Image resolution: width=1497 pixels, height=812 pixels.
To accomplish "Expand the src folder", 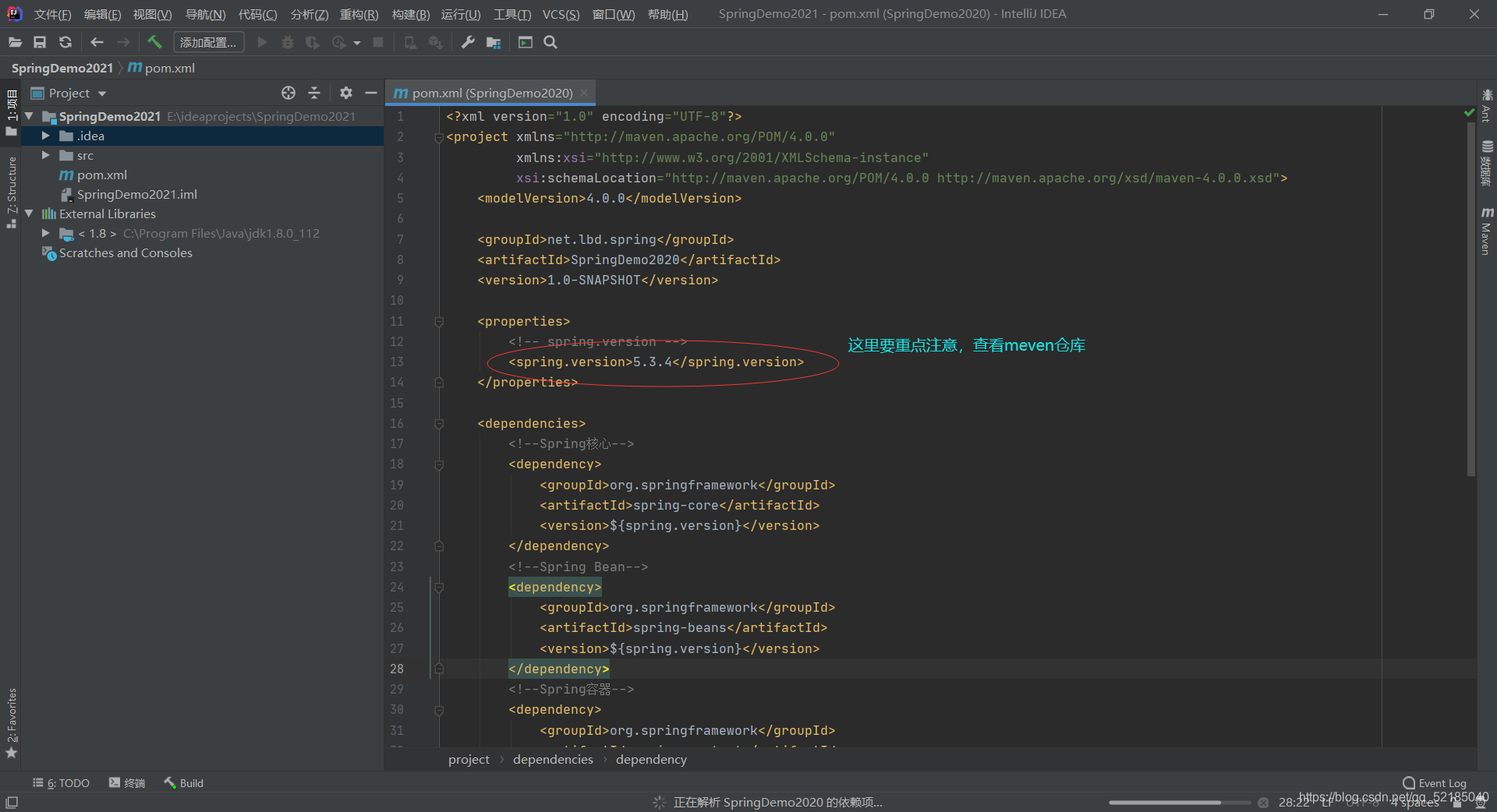I will pyautogui.click(x=46, y=155).
